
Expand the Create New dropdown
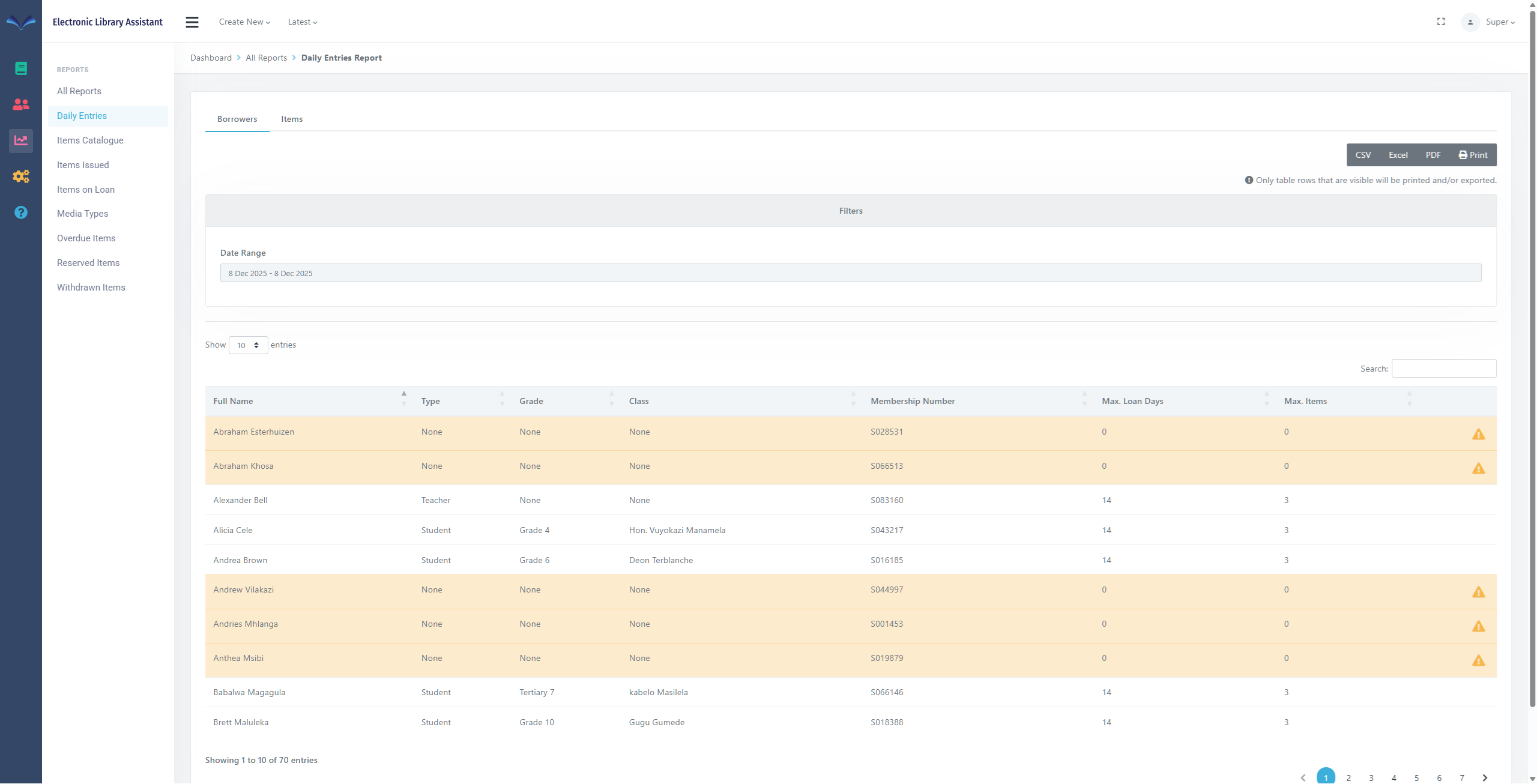pyautogui.click(x=244, y=22)
